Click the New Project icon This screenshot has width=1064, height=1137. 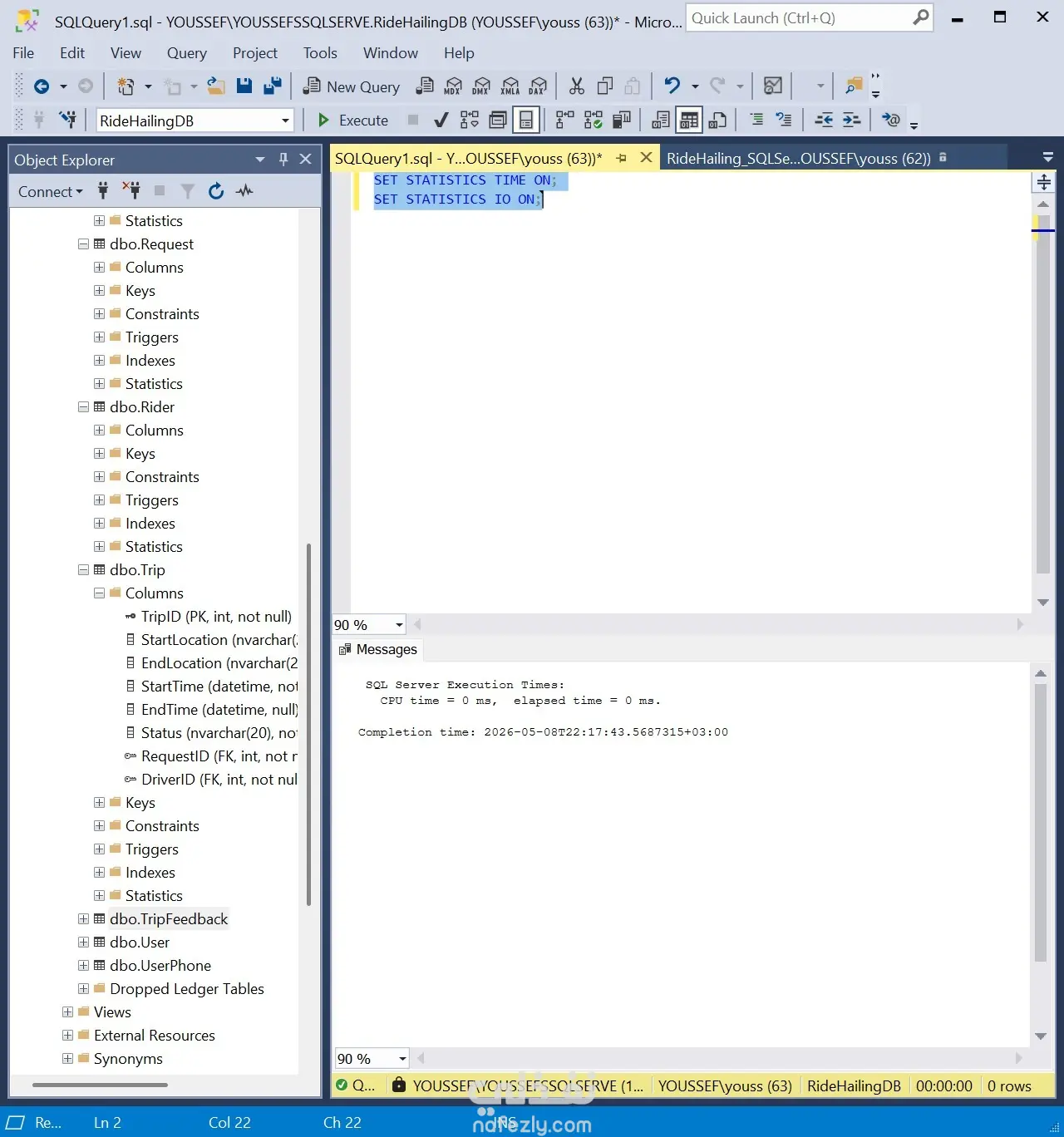pyautogui.click(x=126, y=86)
